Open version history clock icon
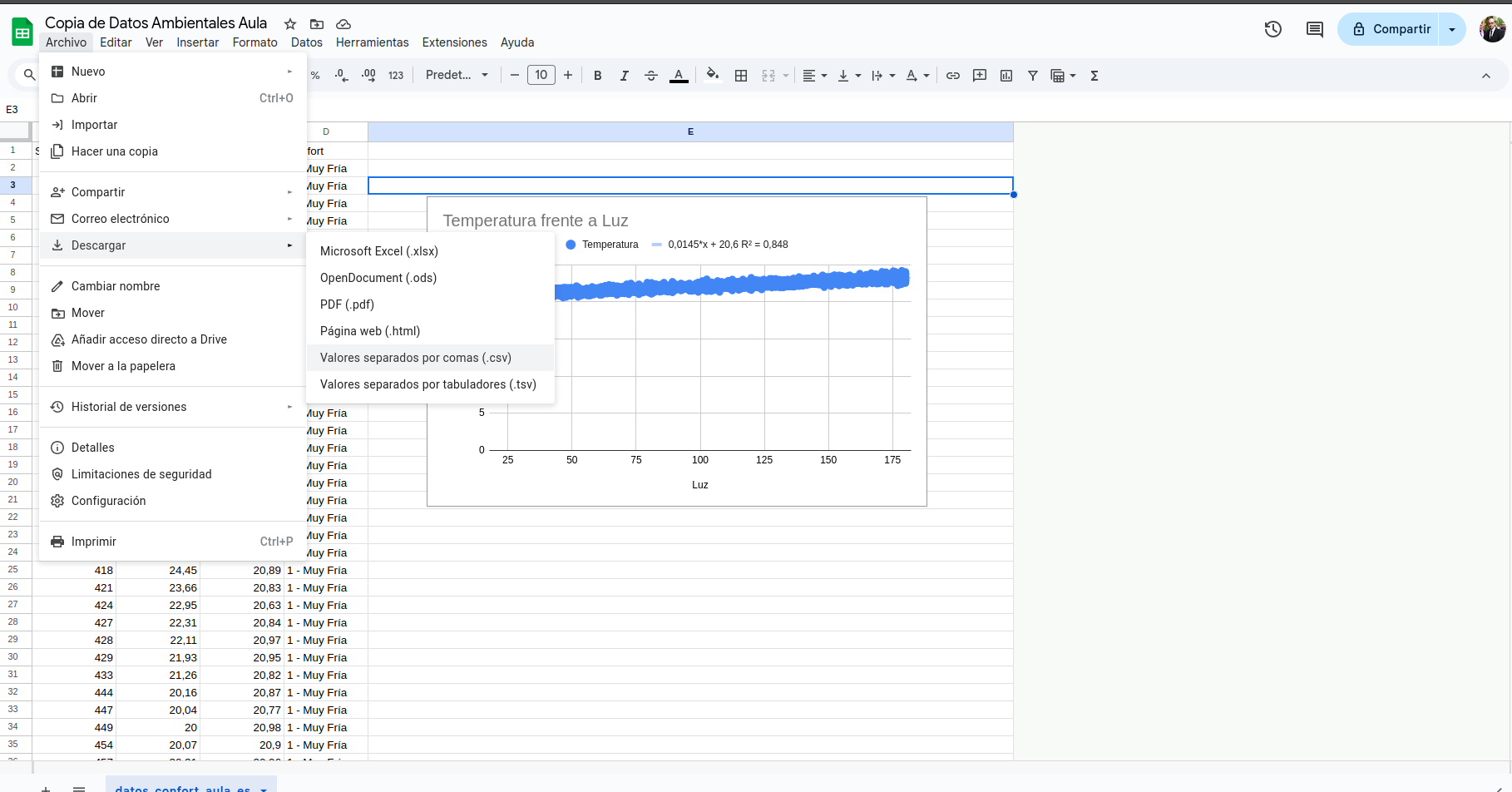This screenshot has height=792, width=1512. click(x=1272, y=29)
